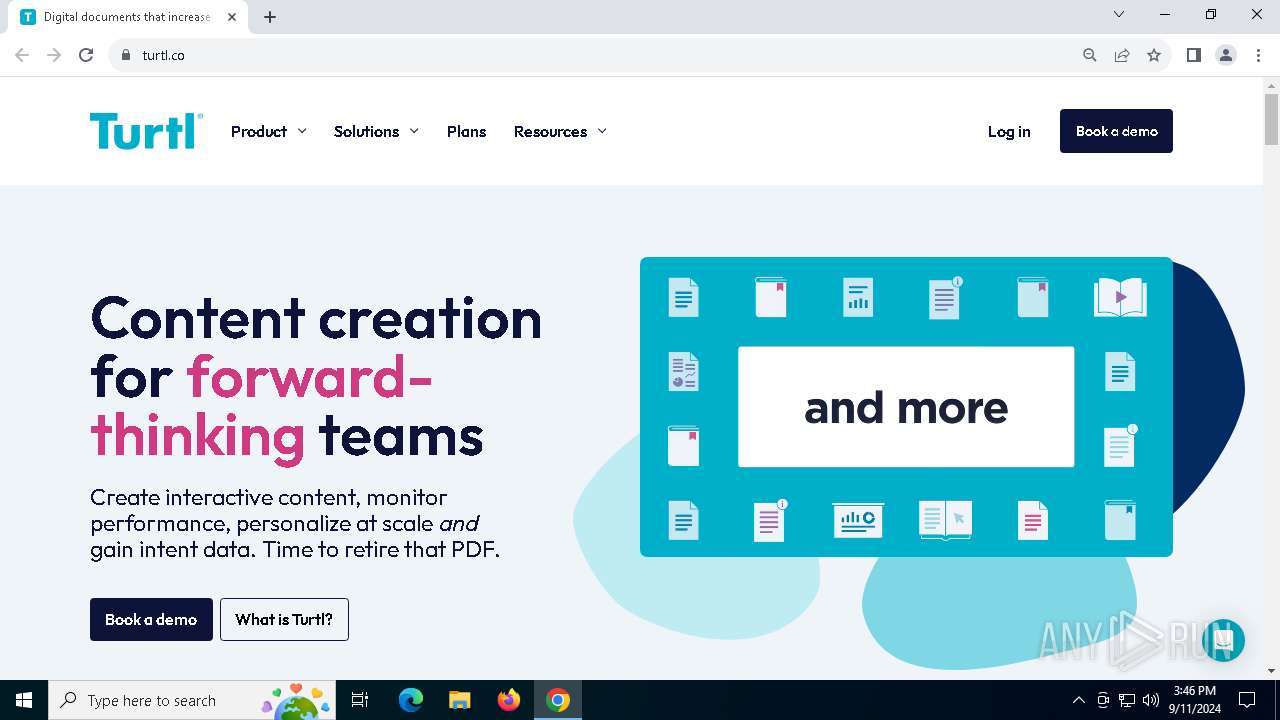The image size is (1280, 720).
Task: Expand the Product menu
Action: tap(268, 131)
